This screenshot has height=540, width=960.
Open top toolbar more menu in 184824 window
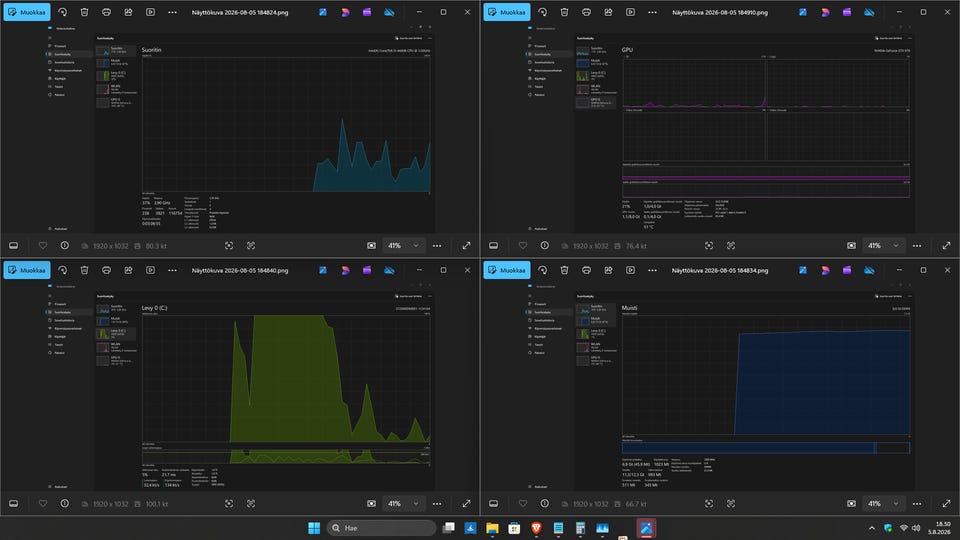pyautogui.click(x=173, y=12)
